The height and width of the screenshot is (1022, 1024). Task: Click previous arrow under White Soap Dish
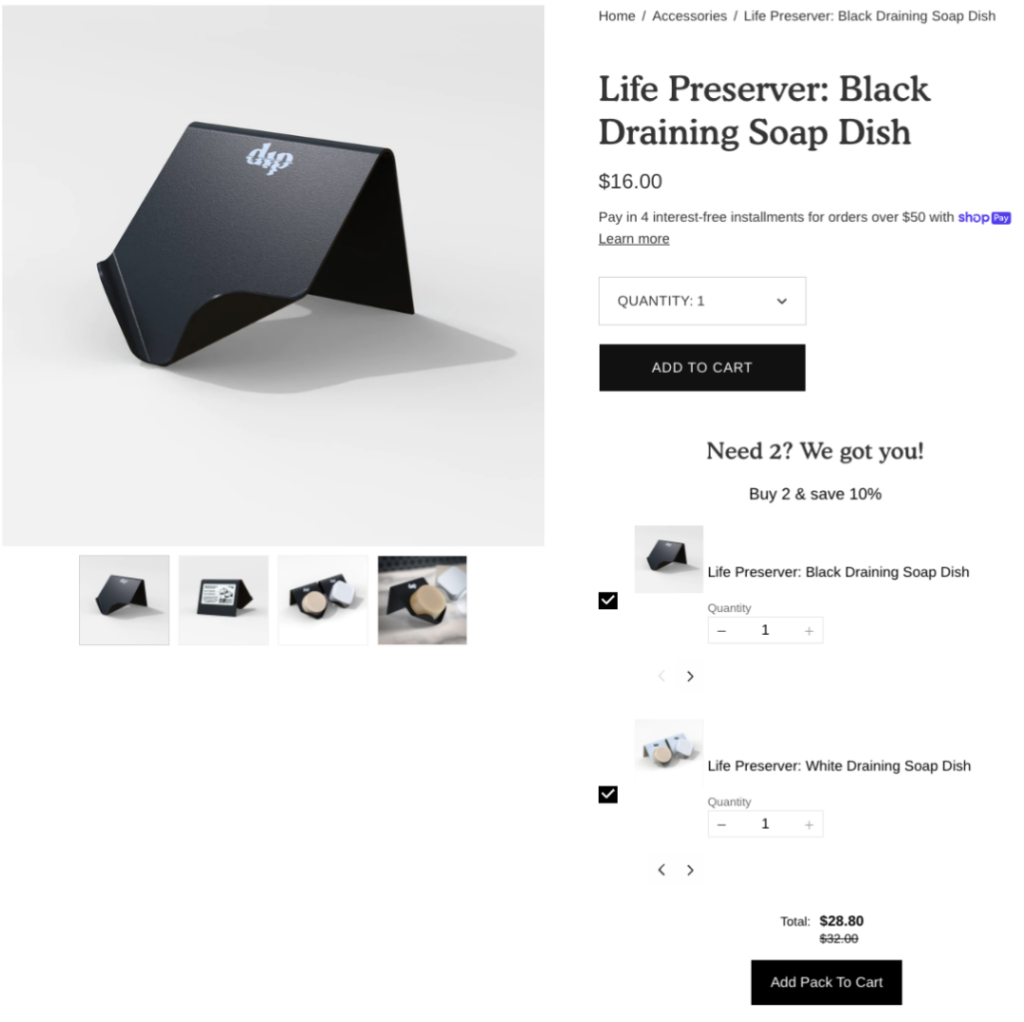point(662,870)
